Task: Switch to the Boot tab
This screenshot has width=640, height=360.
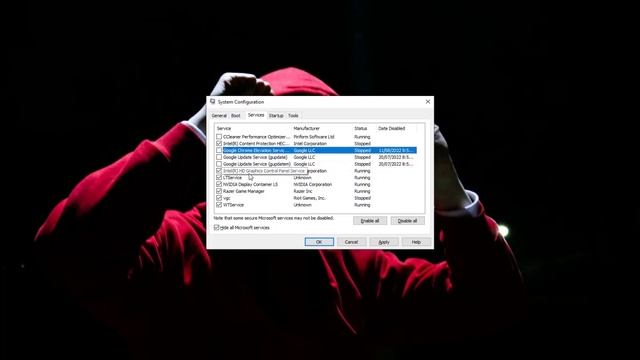Action: point(236,116)
